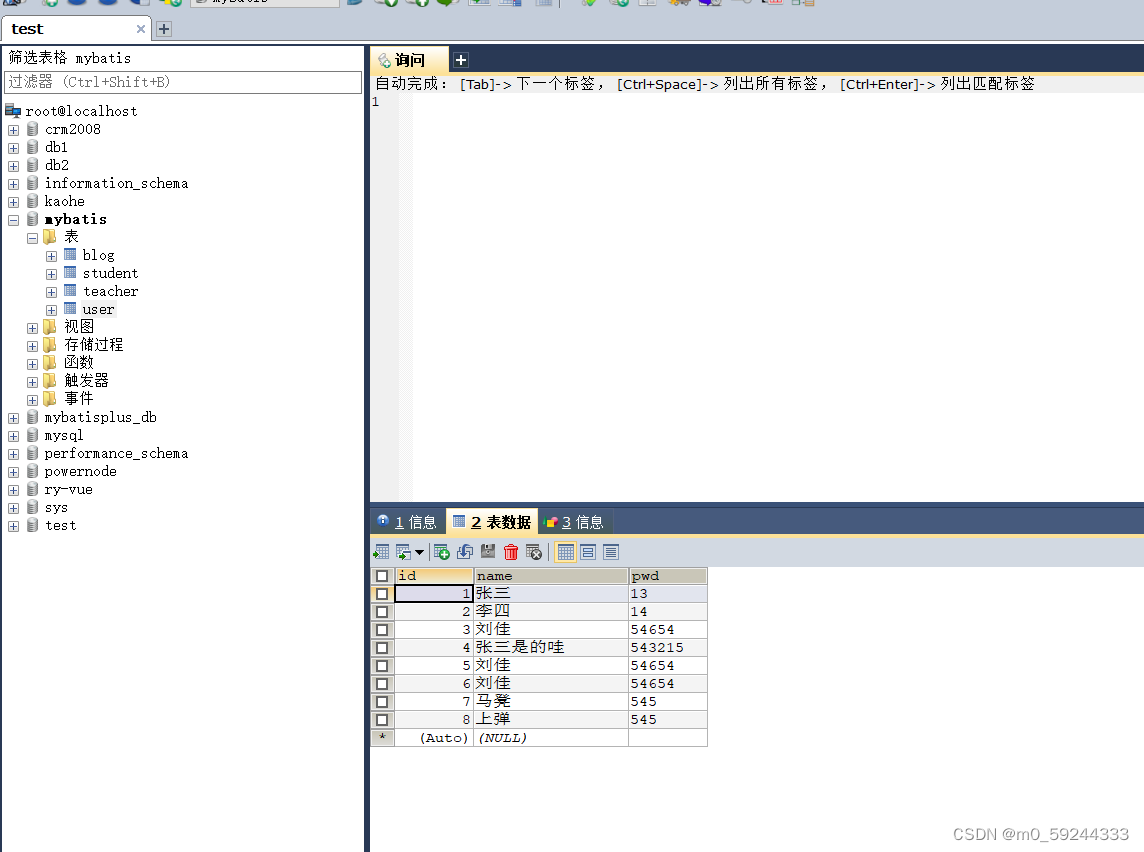Add a new connection tab with plus

tap(164, 29)
